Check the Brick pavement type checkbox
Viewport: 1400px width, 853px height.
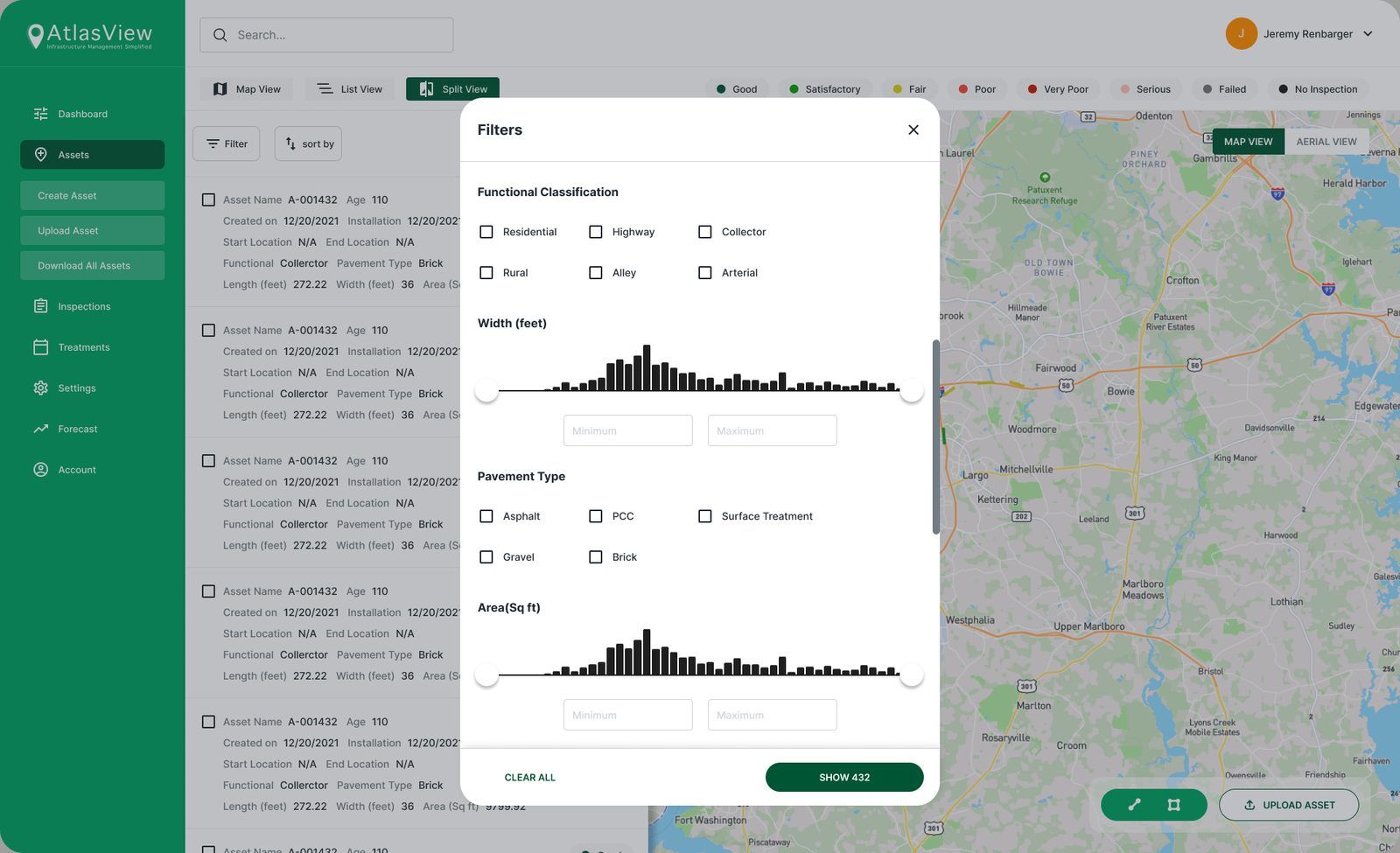[x=596, y=557]
